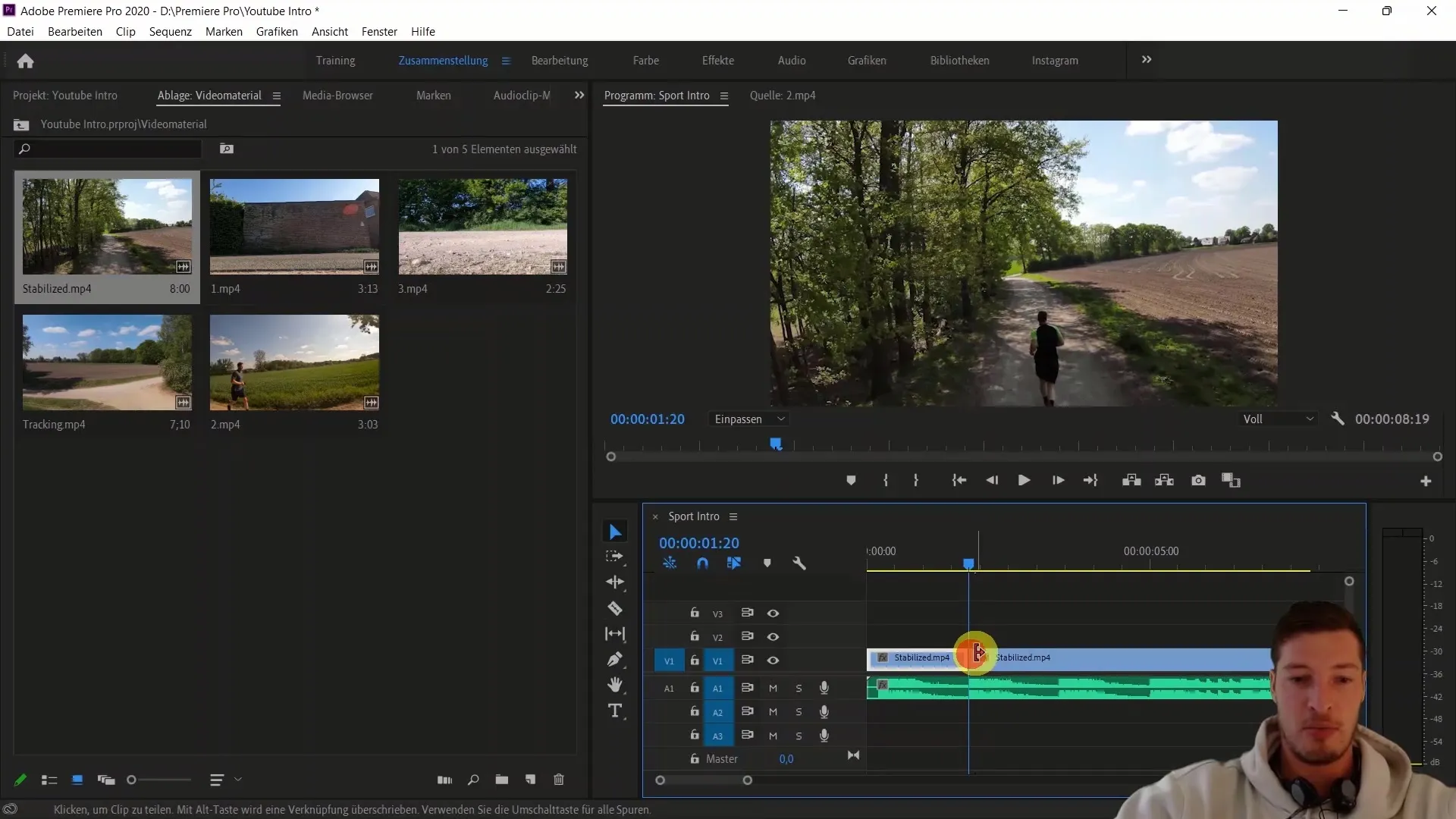
Task: Open the Voll playback resolution dropdown
Action: [1278, 419]
